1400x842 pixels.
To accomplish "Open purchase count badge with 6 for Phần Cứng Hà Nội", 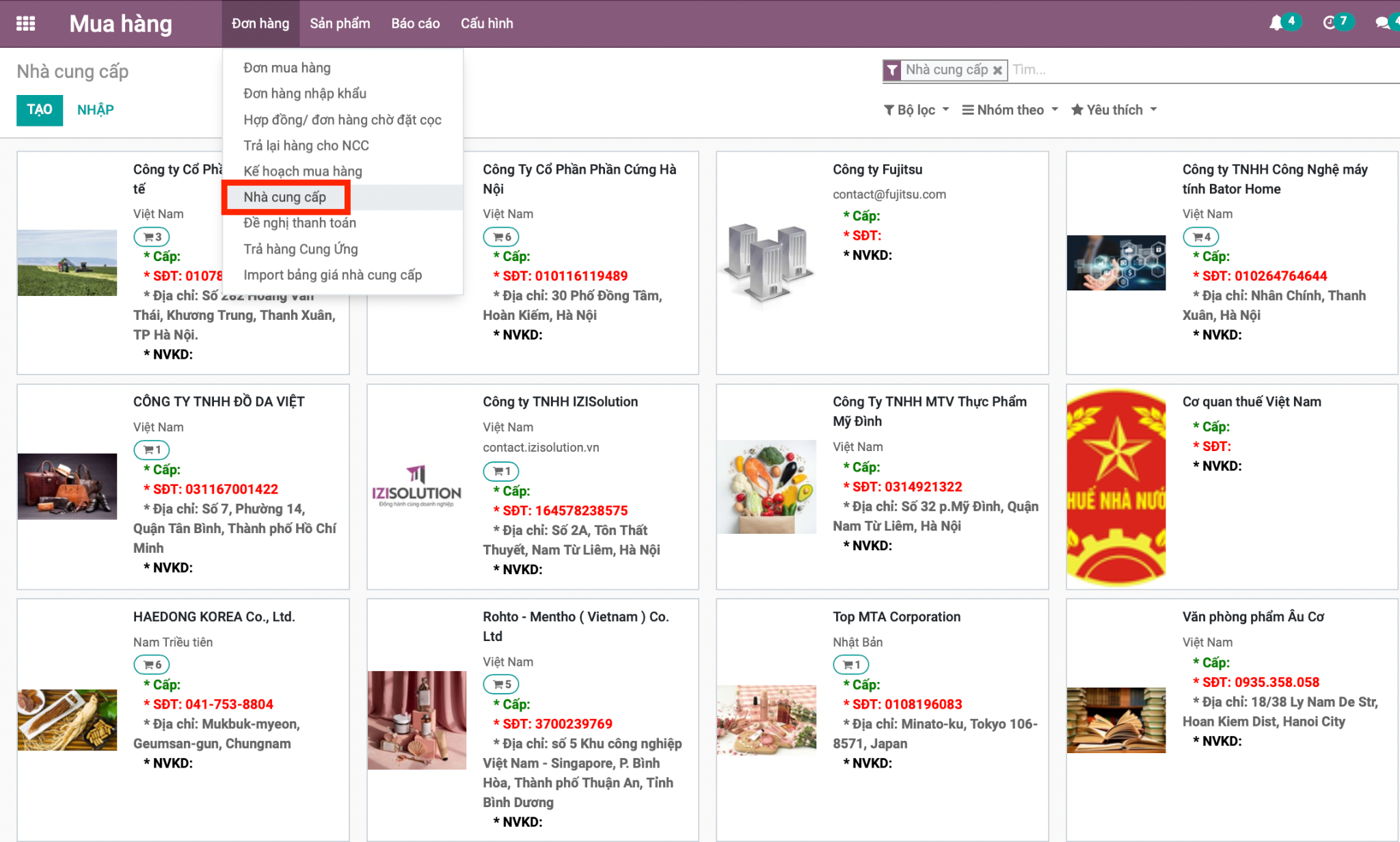I will 501,236.
